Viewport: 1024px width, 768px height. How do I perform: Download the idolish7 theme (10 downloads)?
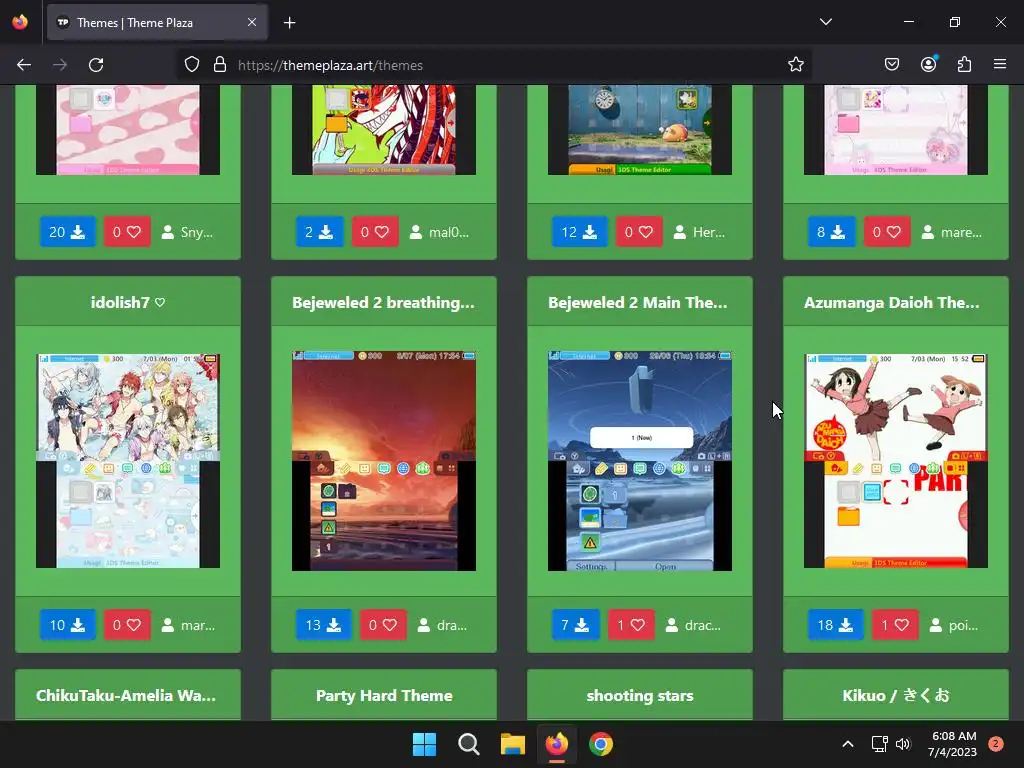[67, 625]
